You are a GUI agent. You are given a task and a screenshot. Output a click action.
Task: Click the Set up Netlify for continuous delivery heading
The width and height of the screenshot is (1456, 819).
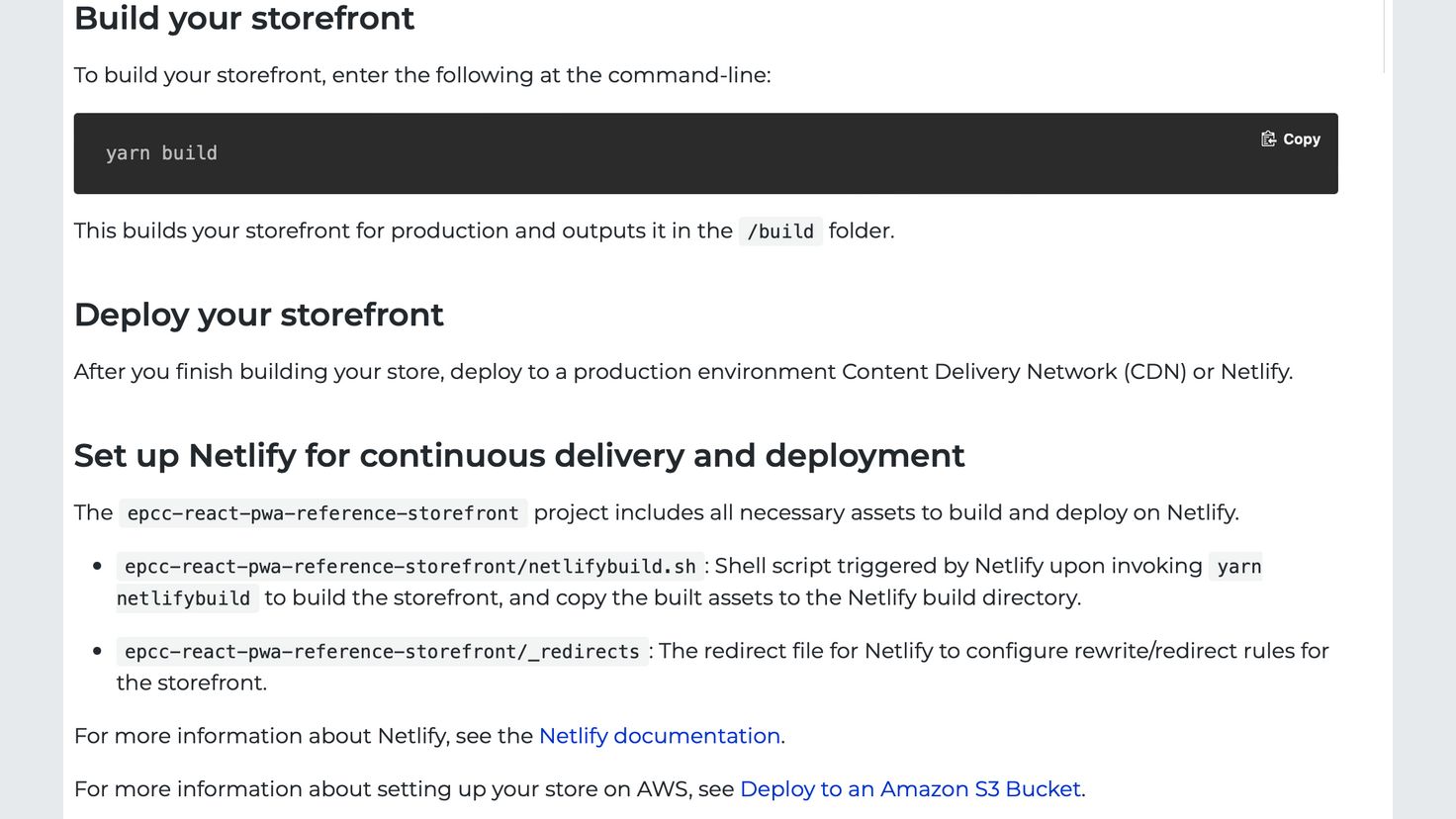[519, 456]
